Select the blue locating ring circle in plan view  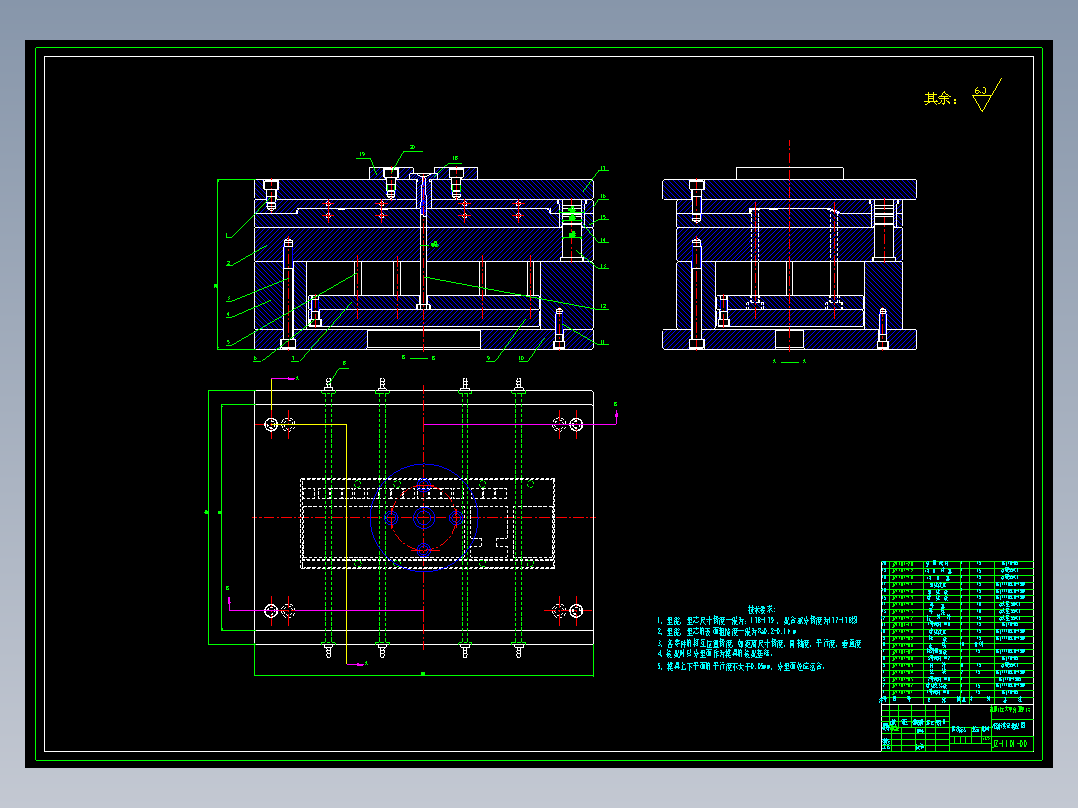tap(424, 517)
